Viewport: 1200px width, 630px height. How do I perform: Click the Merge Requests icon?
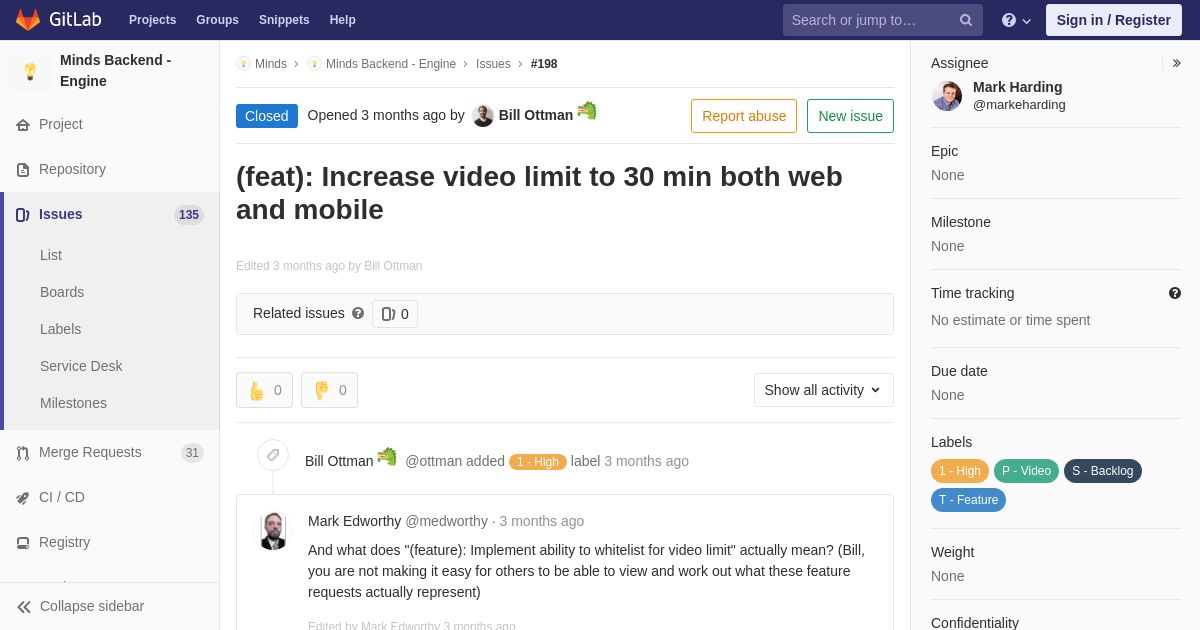click(x=23, y=453)
